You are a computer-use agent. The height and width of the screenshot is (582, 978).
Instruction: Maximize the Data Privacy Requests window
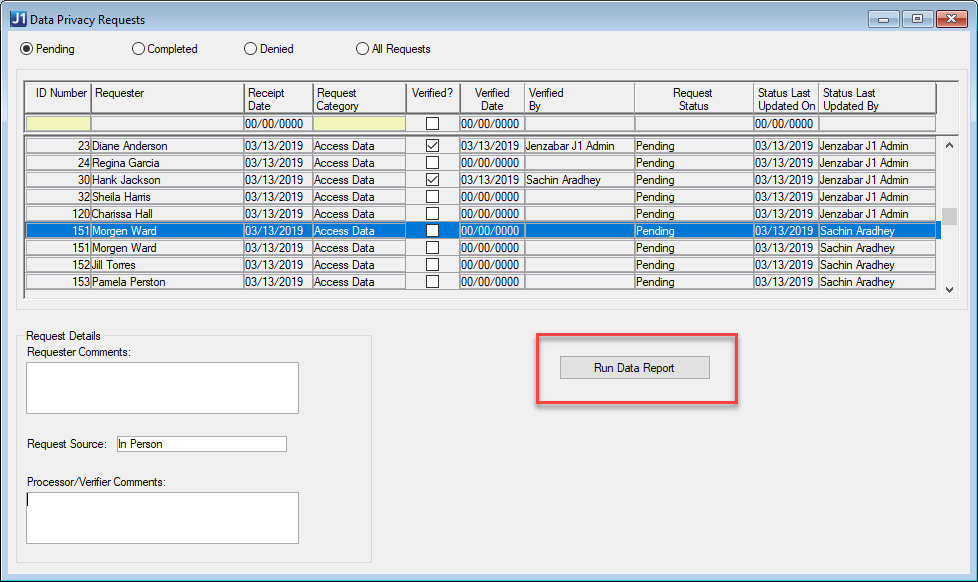tap(916, 19)
